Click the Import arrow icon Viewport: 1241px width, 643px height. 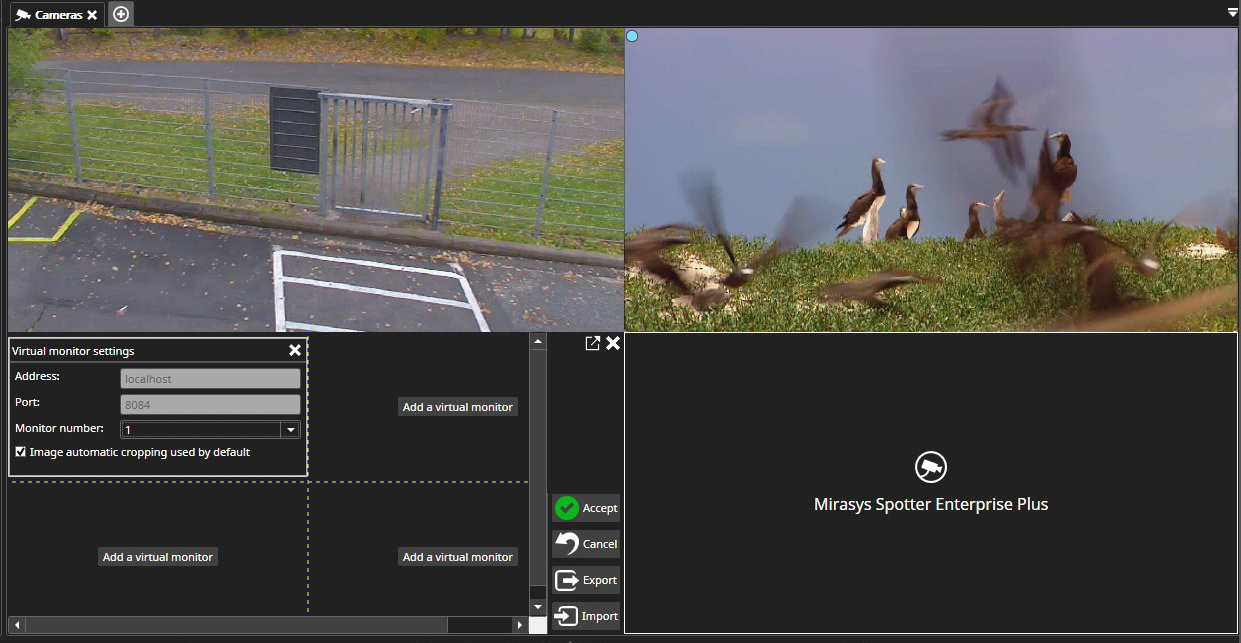[567, 616]
